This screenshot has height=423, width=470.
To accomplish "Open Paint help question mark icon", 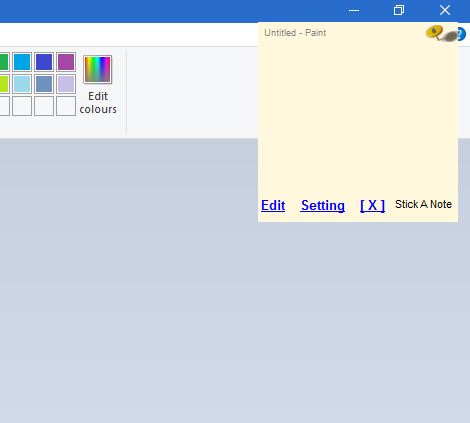I will click(x=462, y=34).
